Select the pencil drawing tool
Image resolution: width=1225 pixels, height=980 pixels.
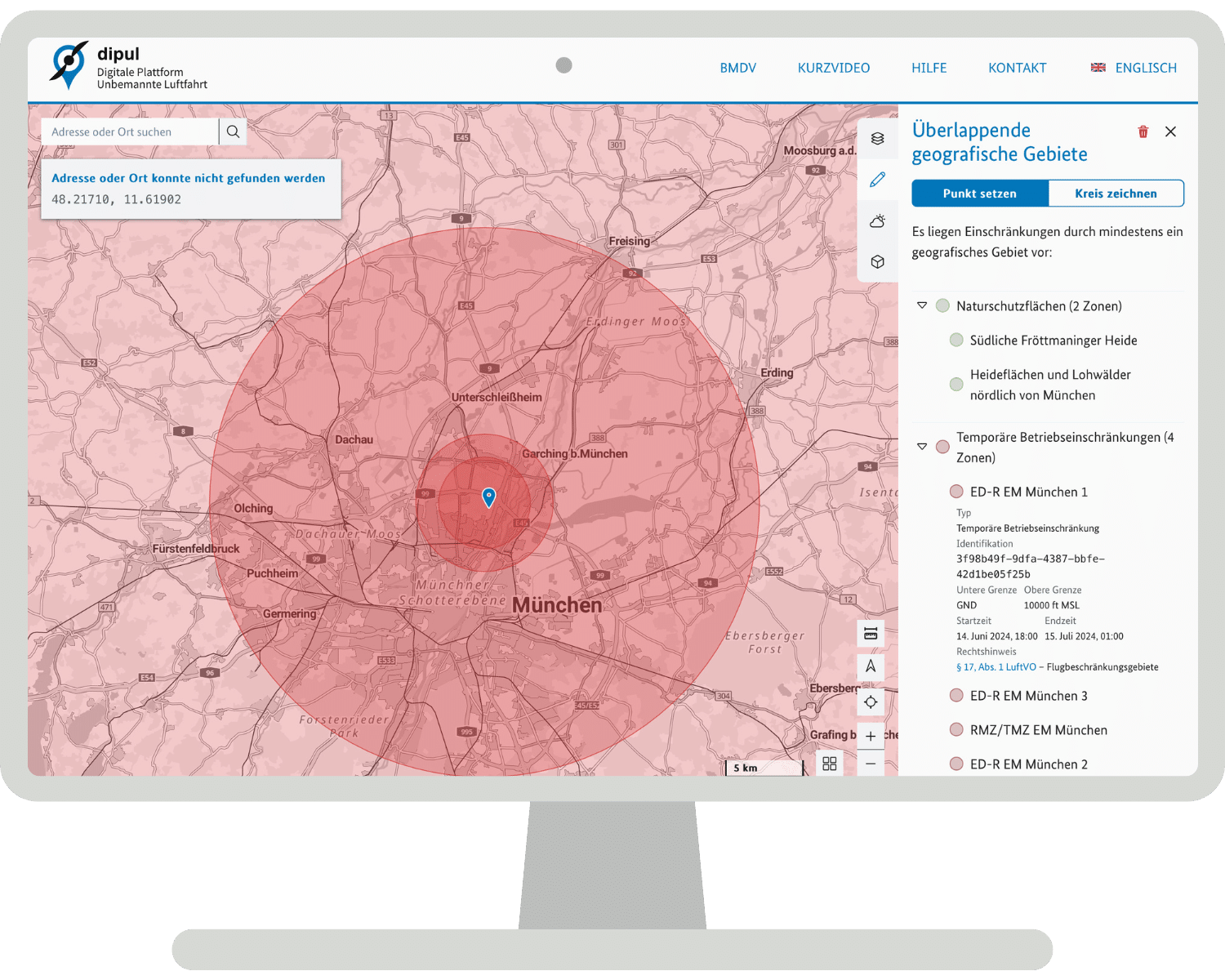(x=877, y=180)
